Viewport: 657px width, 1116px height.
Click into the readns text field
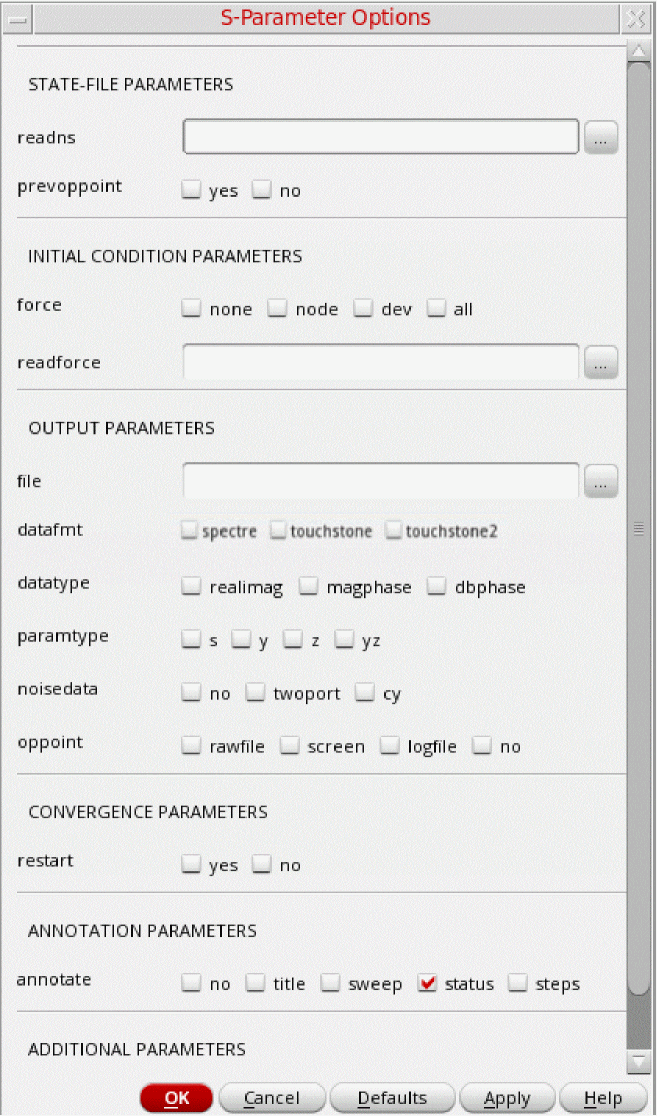point(380,138)
